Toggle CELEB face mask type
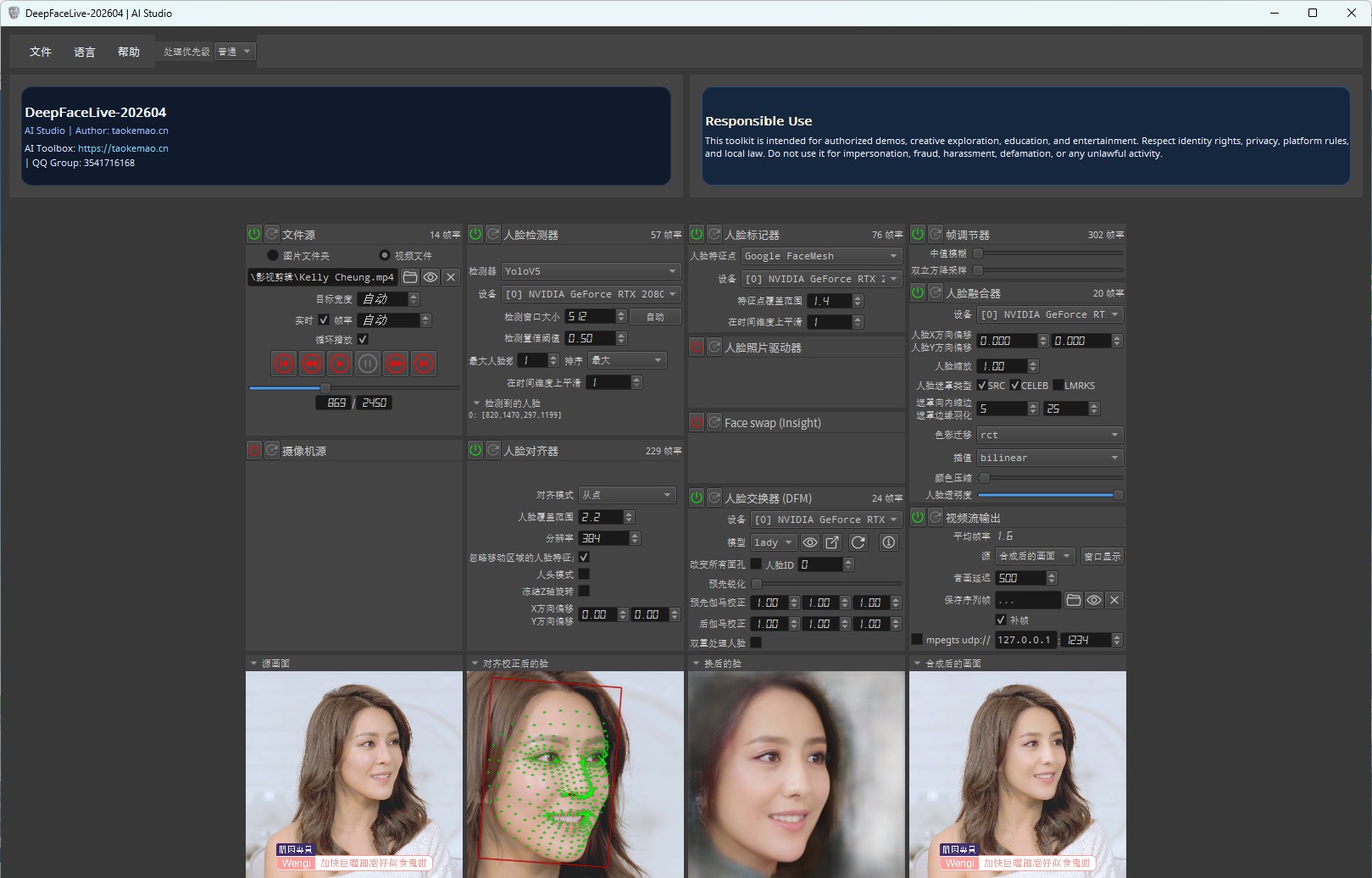Image resolution: width=1372 pixels, height=878 pixels. 1015,385
